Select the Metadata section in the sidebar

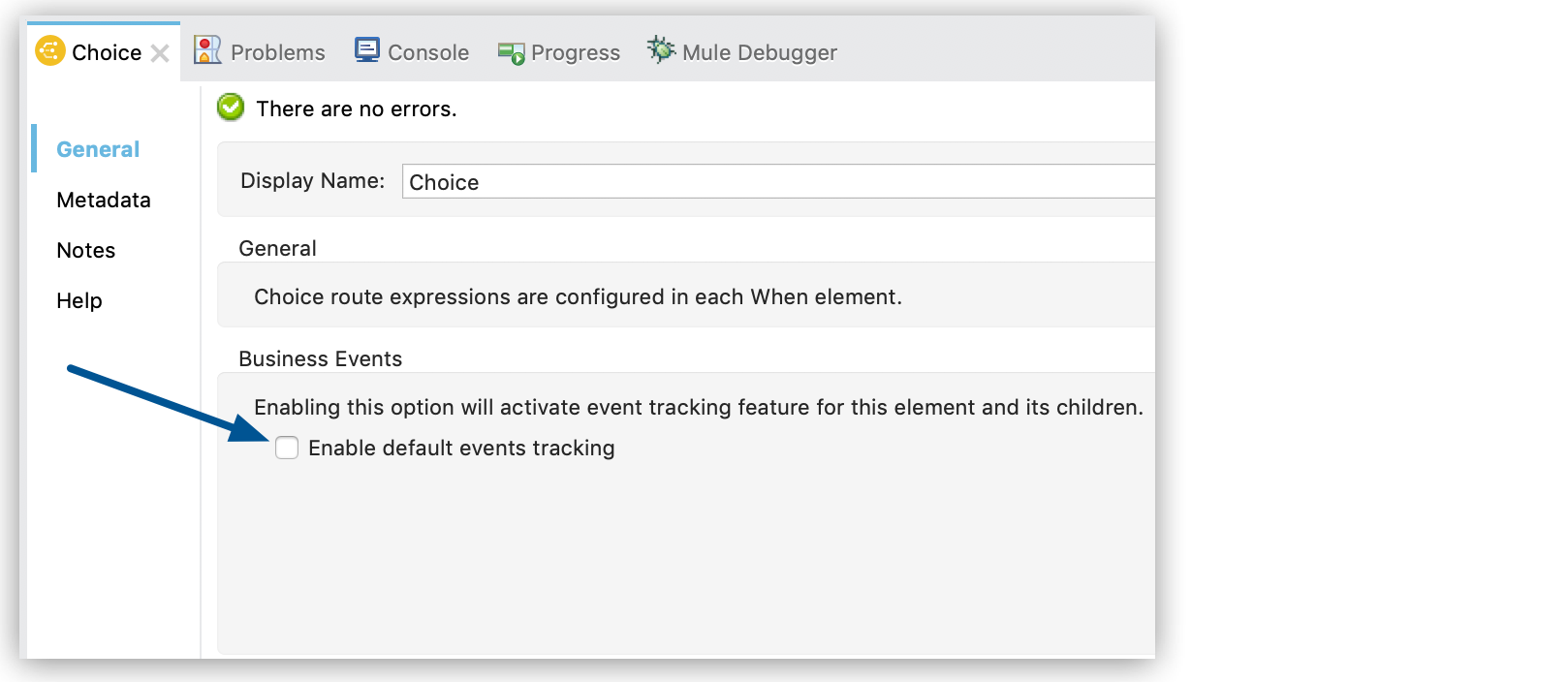[104, 201]
